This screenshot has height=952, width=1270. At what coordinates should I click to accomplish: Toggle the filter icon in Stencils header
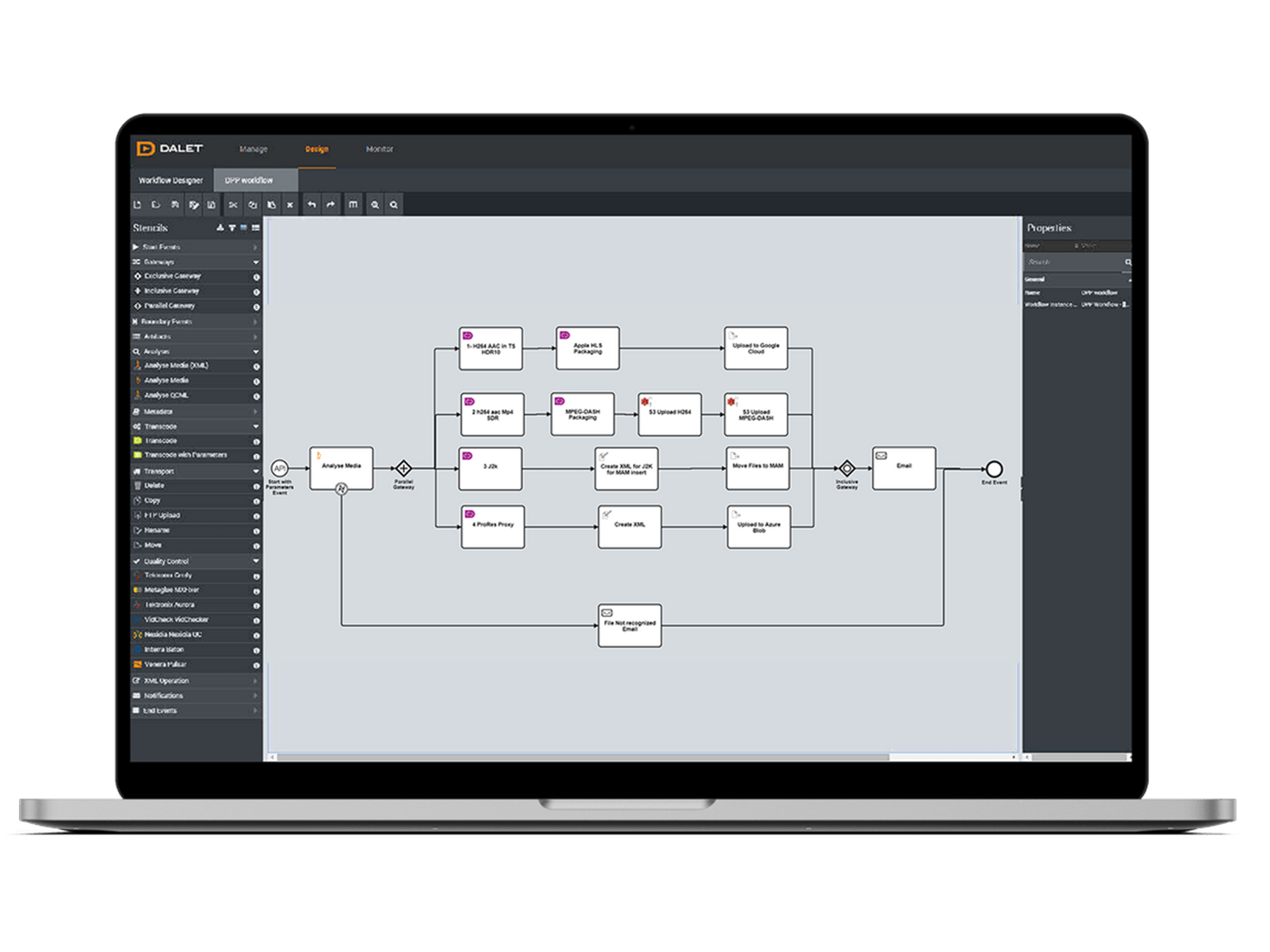[x=232, y=228]
